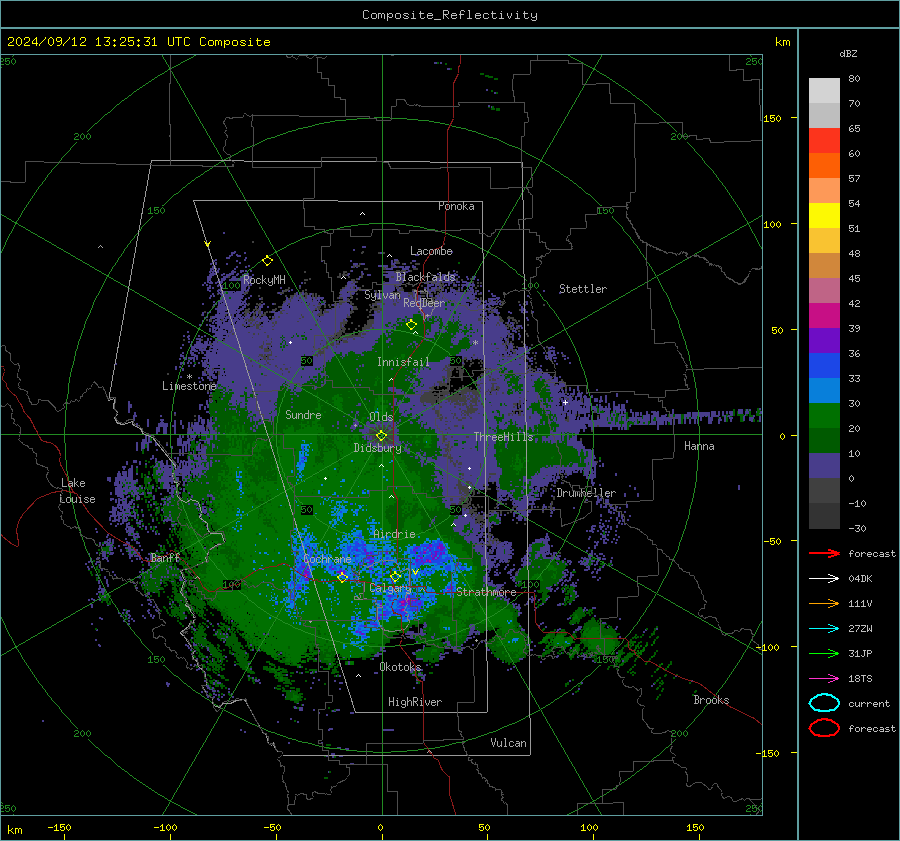Select the Banff label on the map
900x841 pixels.
point(165,557)
